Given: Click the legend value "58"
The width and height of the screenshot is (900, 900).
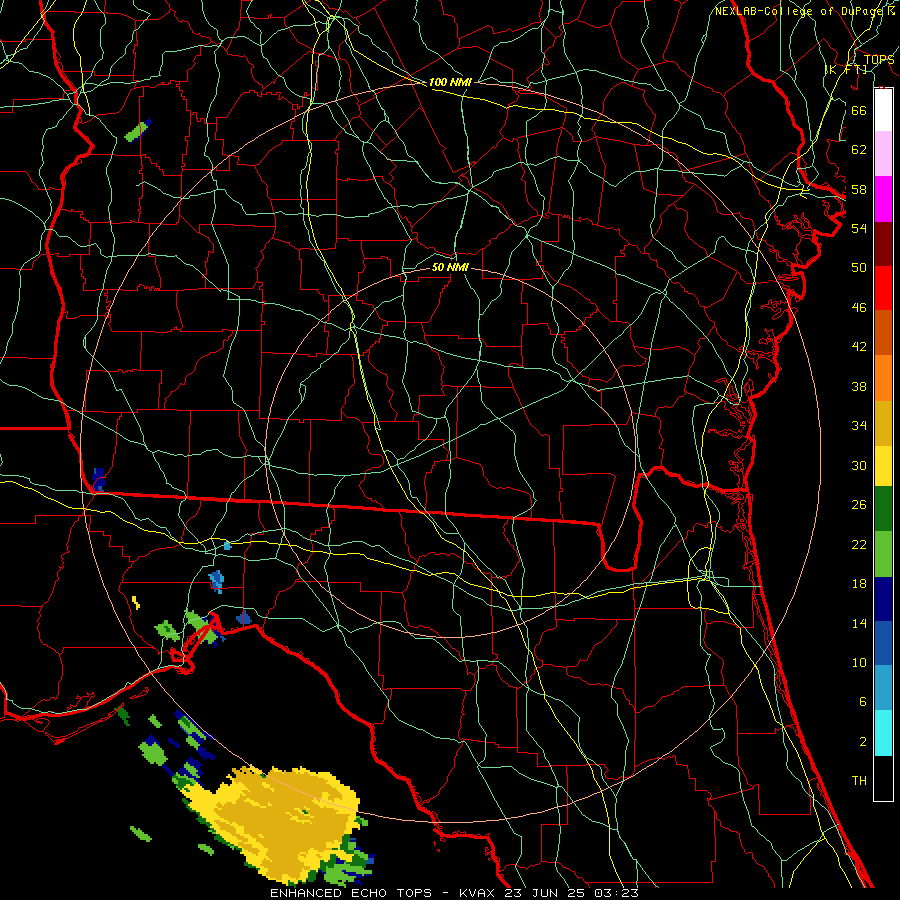Looking at the screenshot, I should click(859, 189).
